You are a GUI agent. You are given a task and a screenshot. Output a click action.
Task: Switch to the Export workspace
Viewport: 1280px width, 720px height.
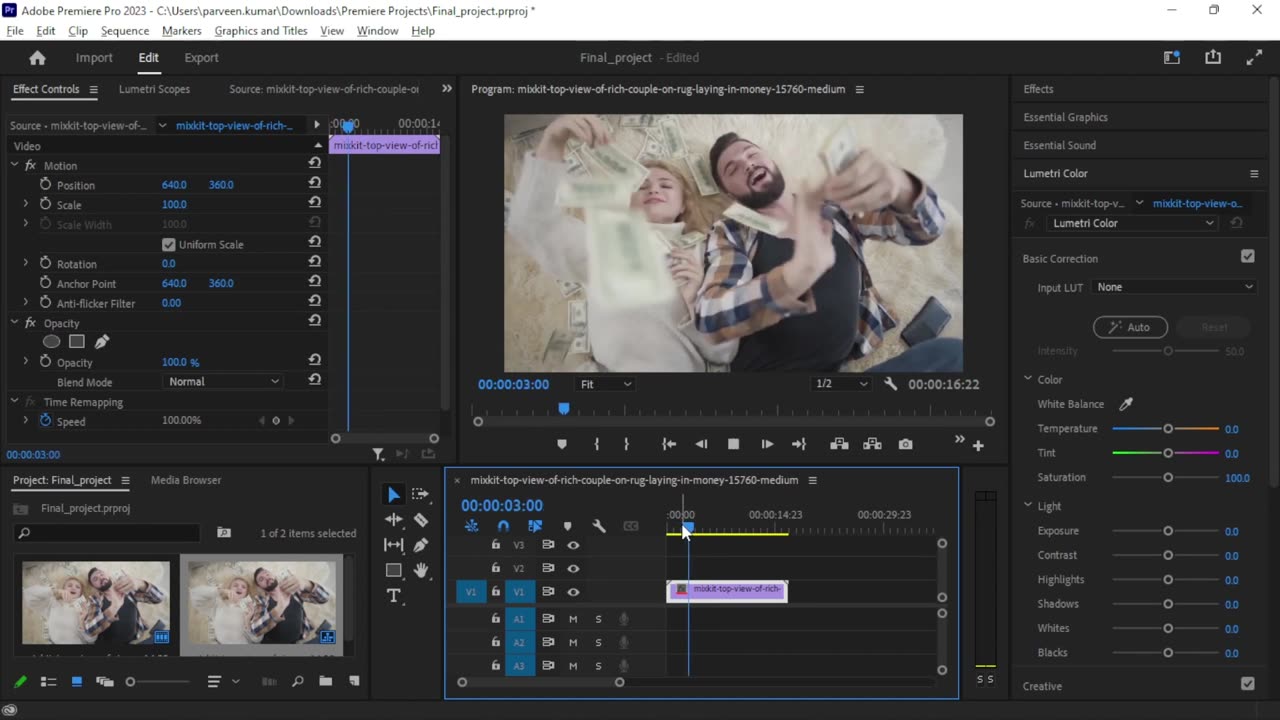click(201, 58)
